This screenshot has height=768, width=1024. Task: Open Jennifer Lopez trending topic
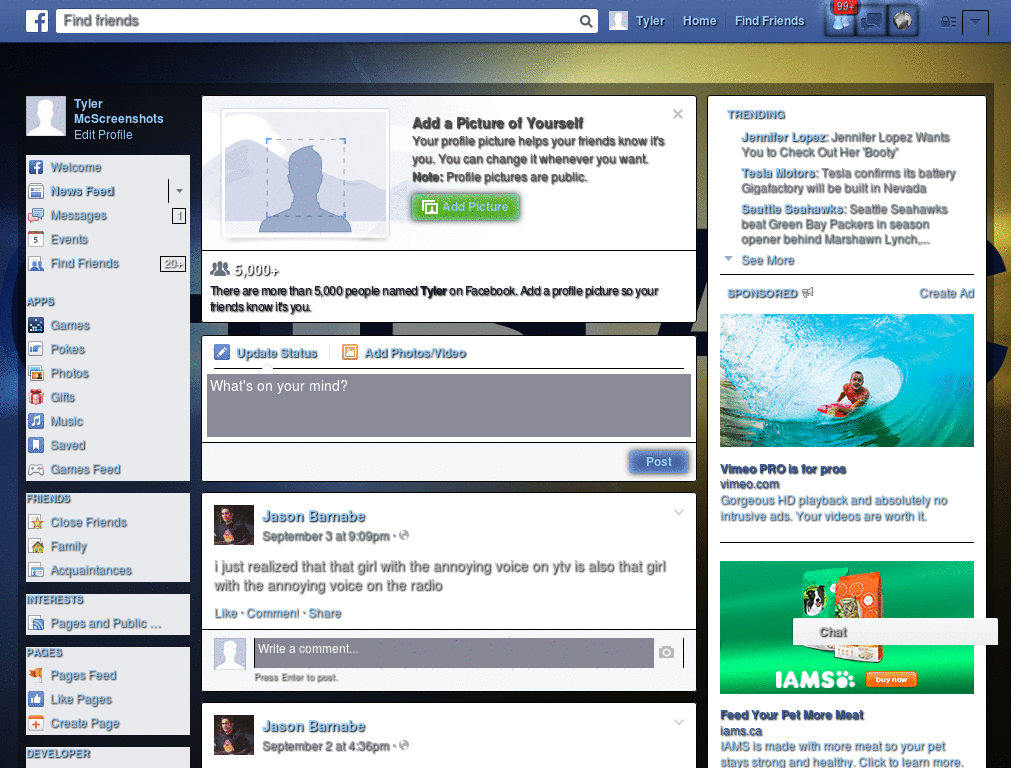point(784,138)
